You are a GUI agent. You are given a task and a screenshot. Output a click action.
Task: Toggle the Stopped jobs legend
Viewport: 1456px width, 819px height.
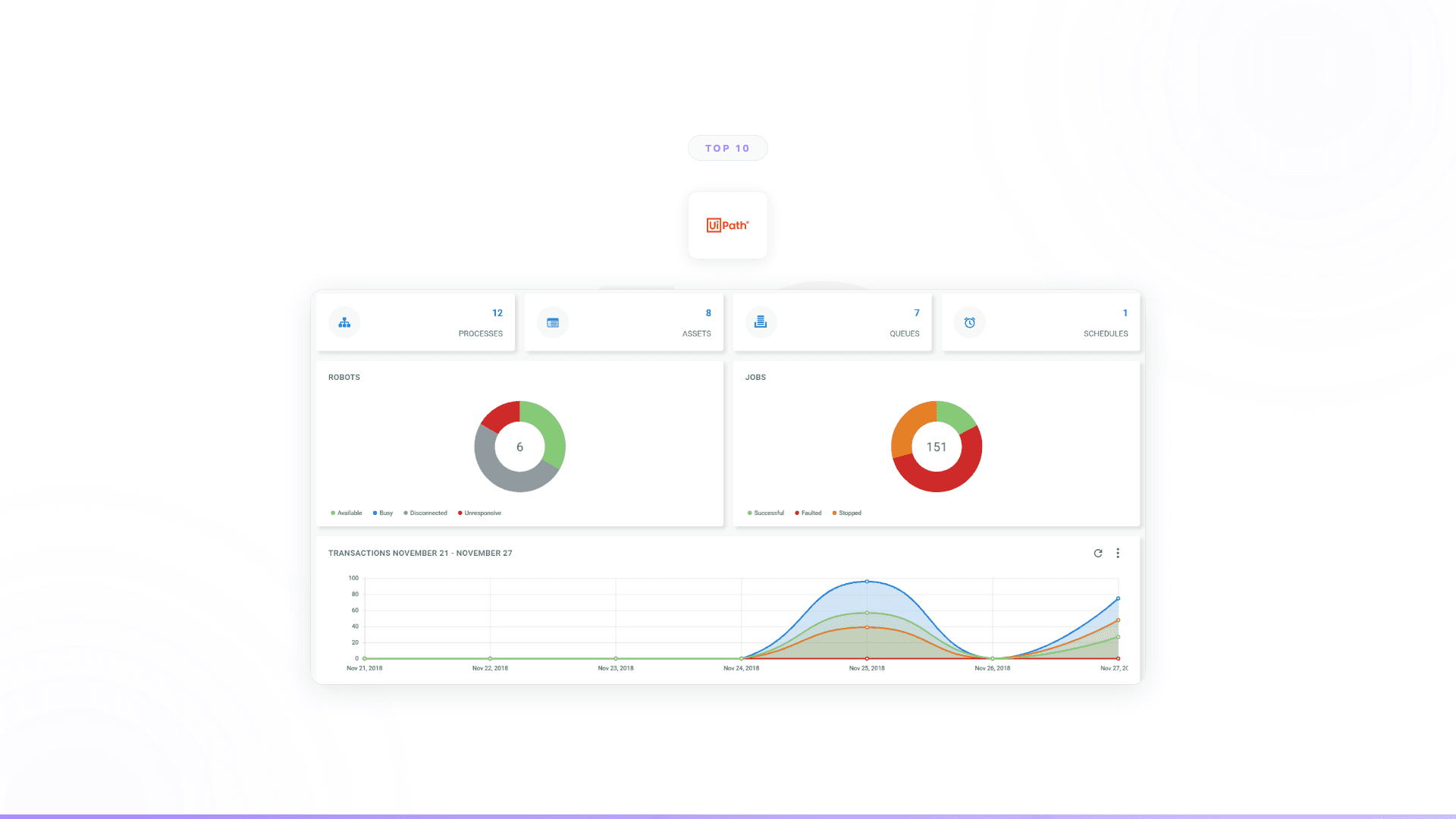point(847,513)
